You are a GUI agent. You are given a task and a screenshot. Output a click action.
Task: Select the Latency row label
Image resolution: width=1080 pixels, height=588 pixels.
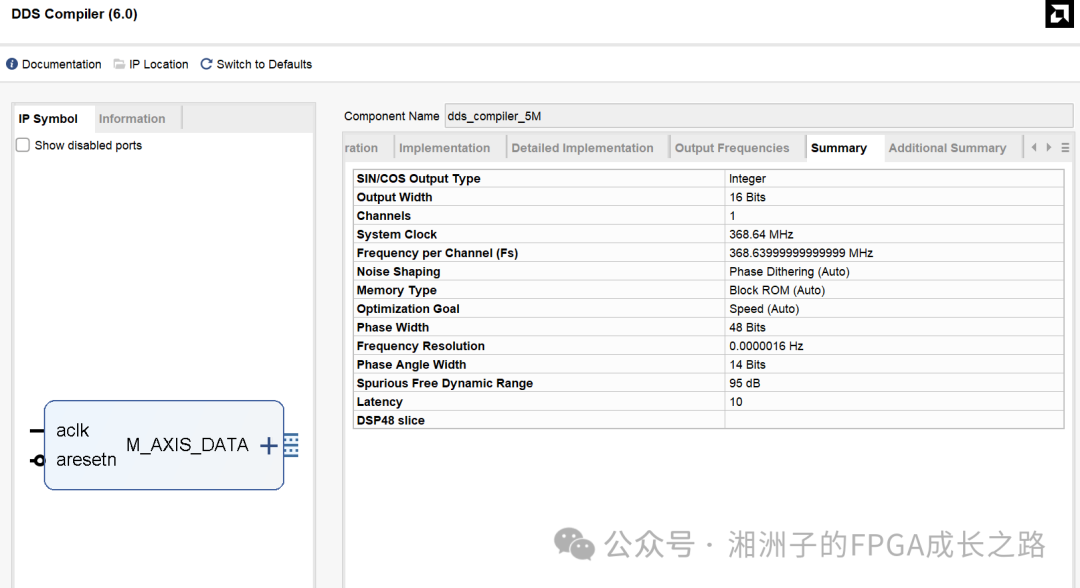pyautogui.click(x=380, y=401)
